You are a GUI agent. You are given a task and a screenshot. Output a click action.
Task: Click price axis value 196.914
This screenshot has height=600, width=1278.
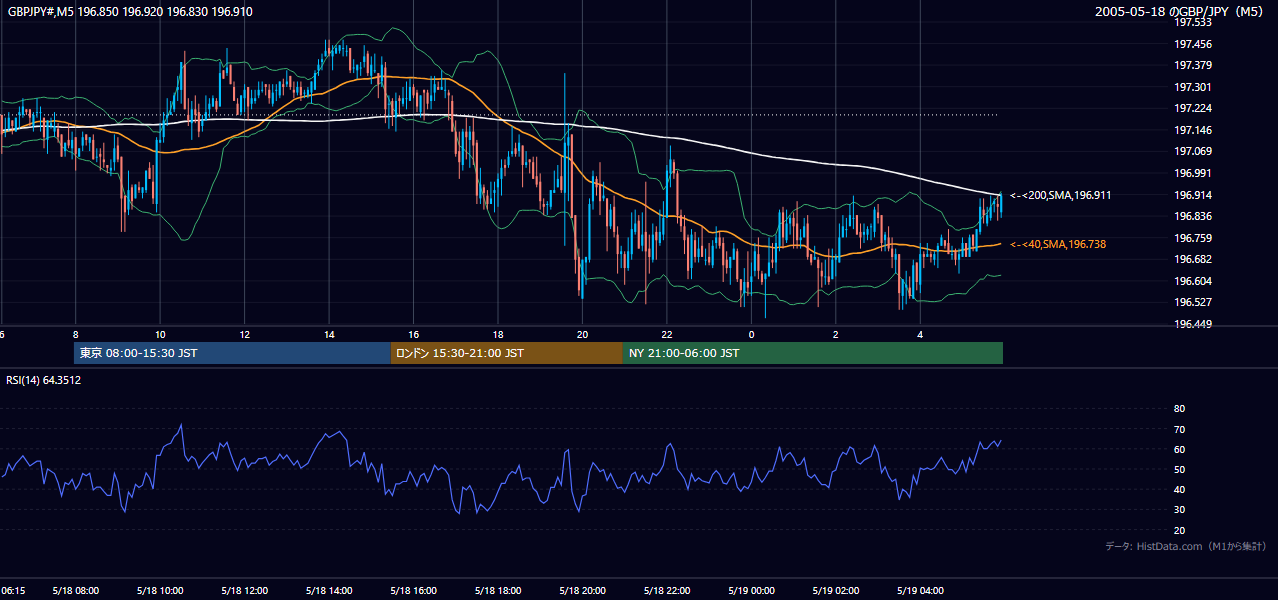tap(1192, 195)
